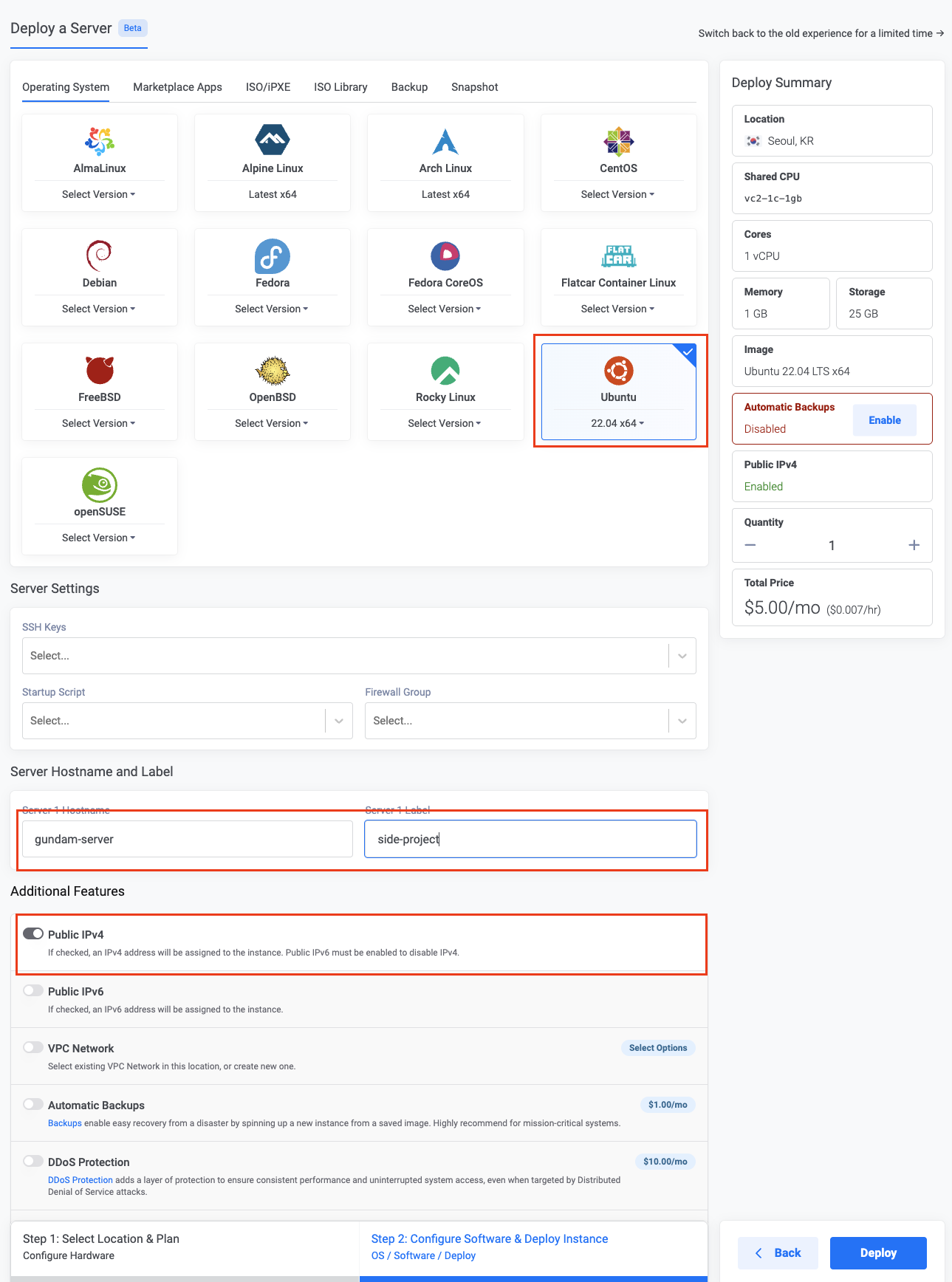Select the Flatcar Container Linux logo
Viewport: 952px width, 1282px height.
pos(619,256)
